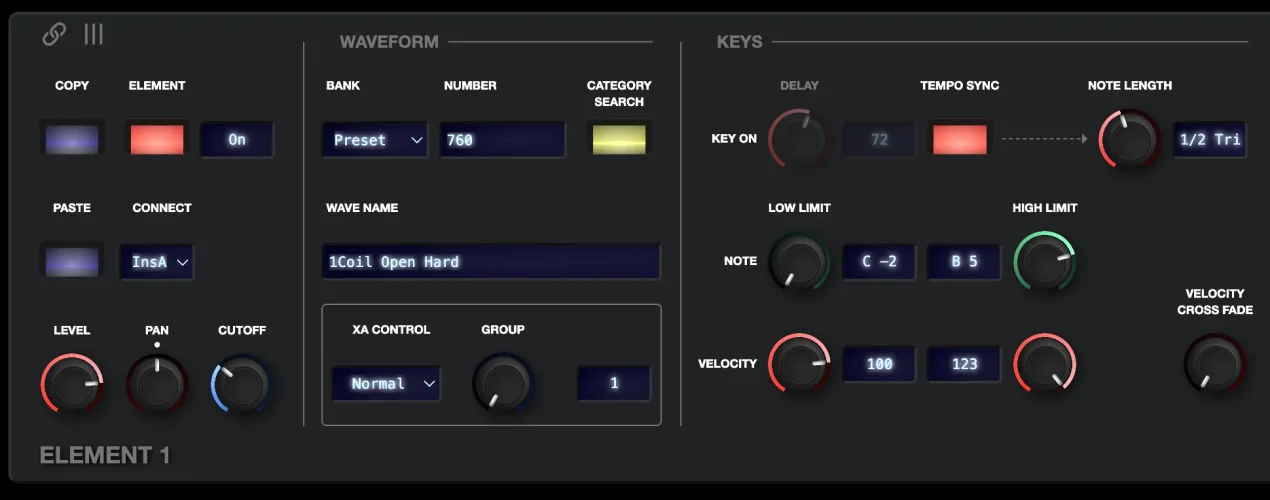Click the Pan knob
The width and height of the screenshot is (1270, 500).
click(157, 384)
